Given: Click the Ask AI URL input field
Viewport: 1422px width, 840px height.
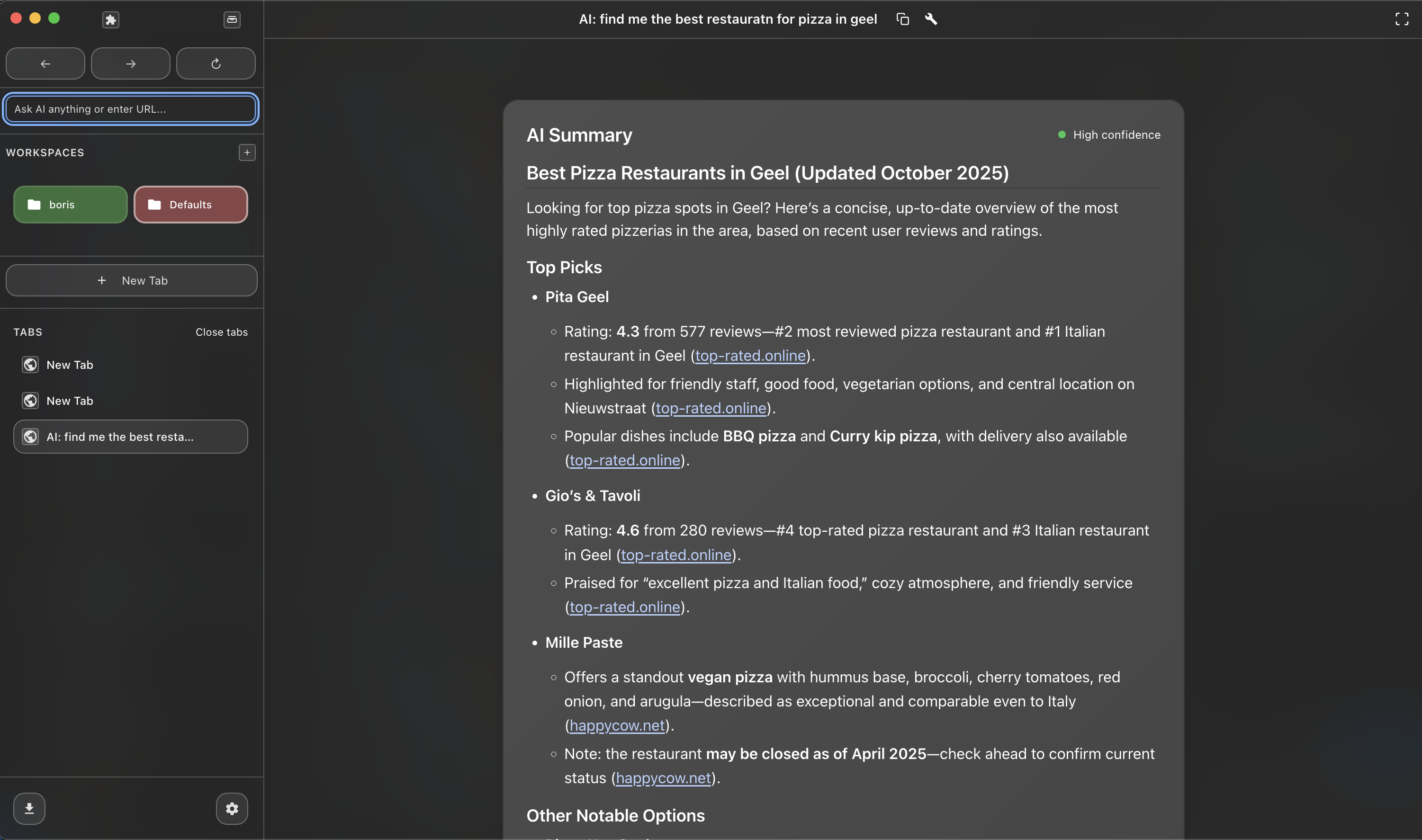Looking at the screenshot, I should point(130,109).
